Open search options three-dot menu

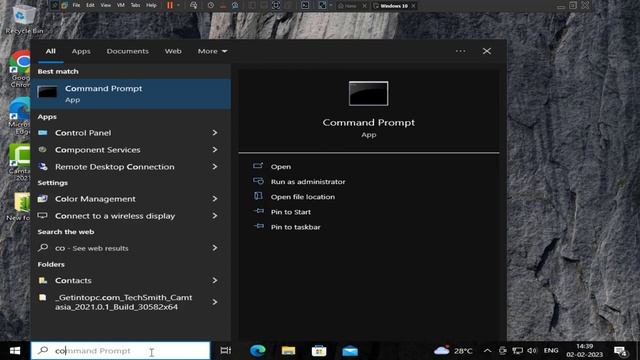click(x=460, y=51)
